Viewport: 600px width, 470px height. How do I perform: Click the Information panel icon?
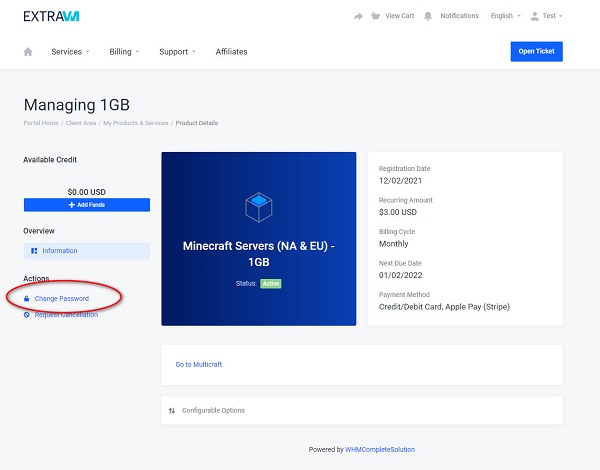(34, 251)
